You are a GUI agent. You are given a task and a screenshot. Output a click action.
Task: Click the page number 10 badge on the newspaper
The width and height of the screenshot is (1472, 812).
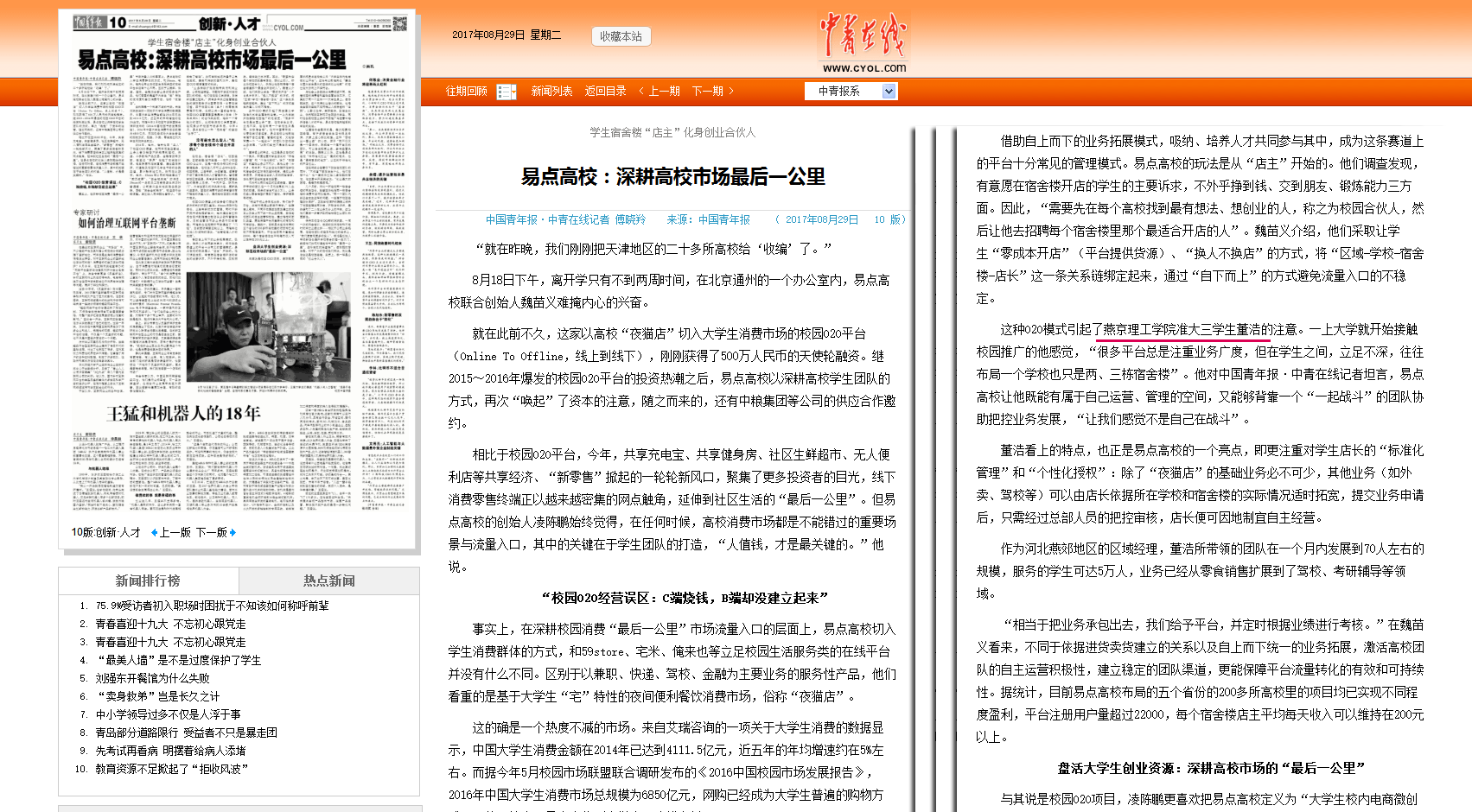click(x=116, y=22)
